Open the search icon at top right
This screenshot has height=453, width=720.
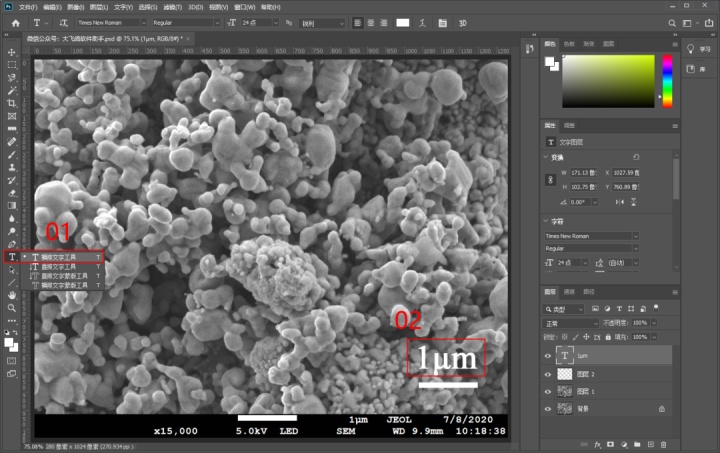pyautogui.click(x=672, y=23)
